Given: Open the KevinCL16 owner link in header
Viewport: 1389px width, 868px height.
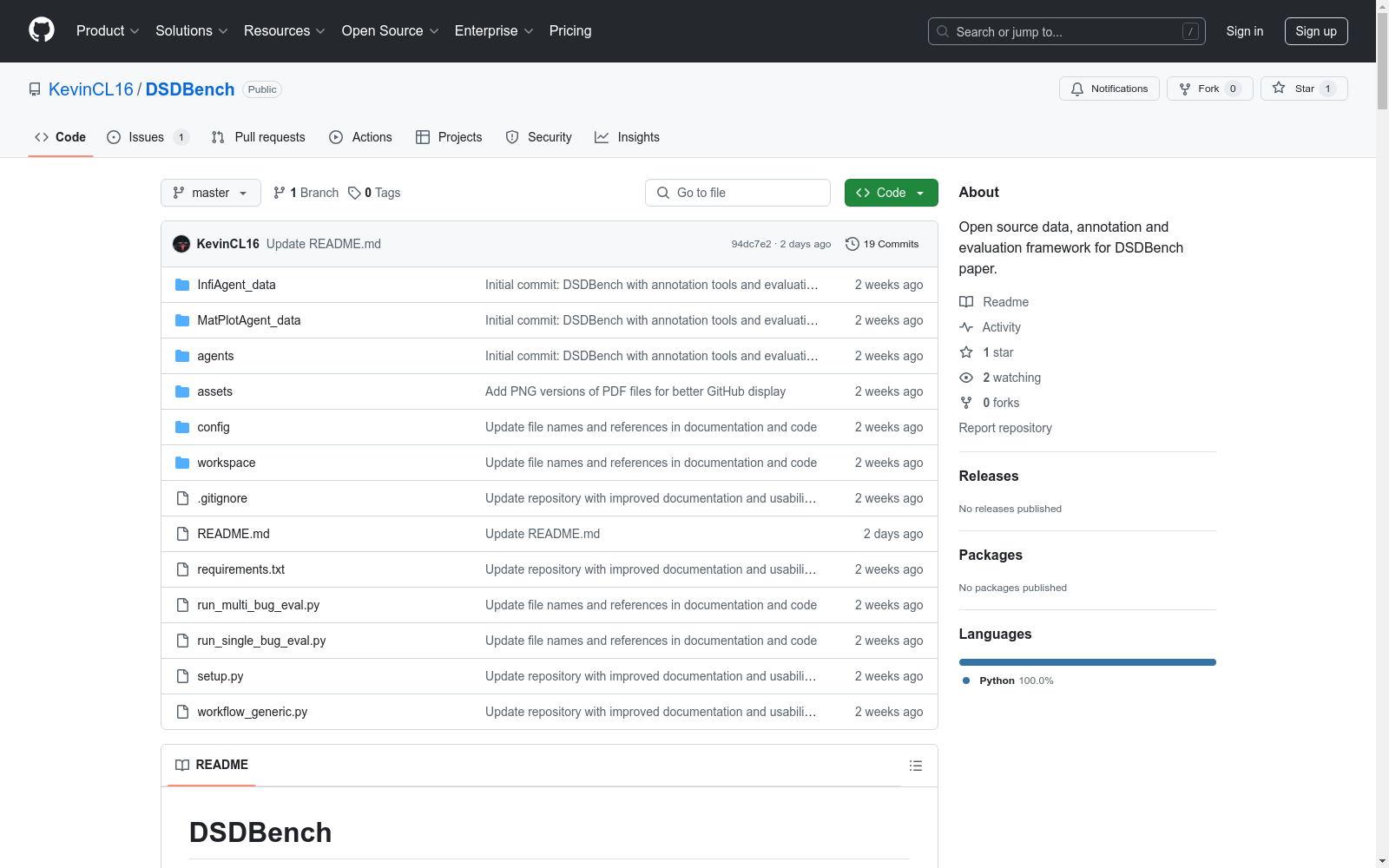Looking at the screenshot, I should tap(91, 89).
